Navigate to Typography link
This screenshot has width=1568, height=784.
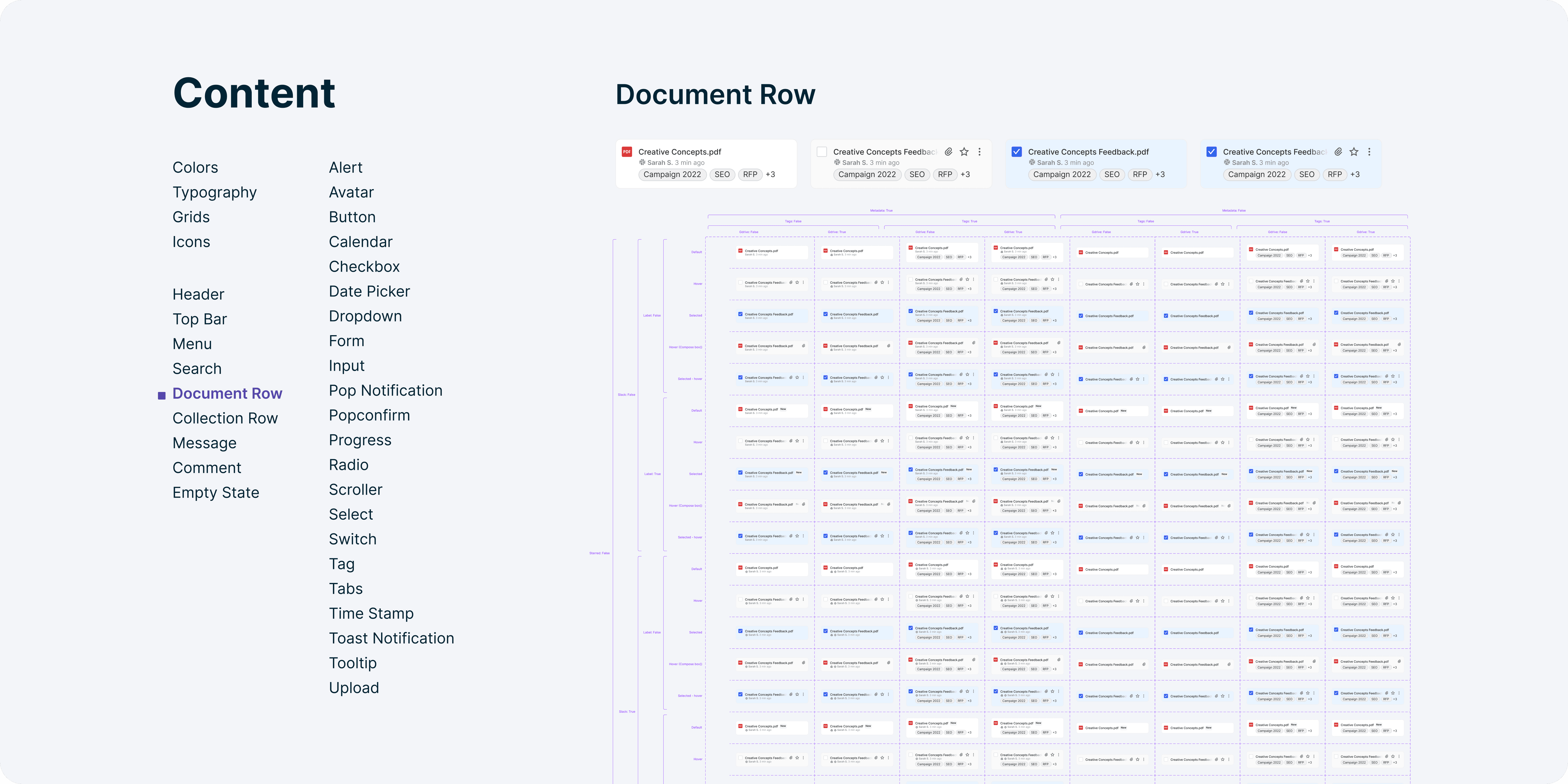214,192
